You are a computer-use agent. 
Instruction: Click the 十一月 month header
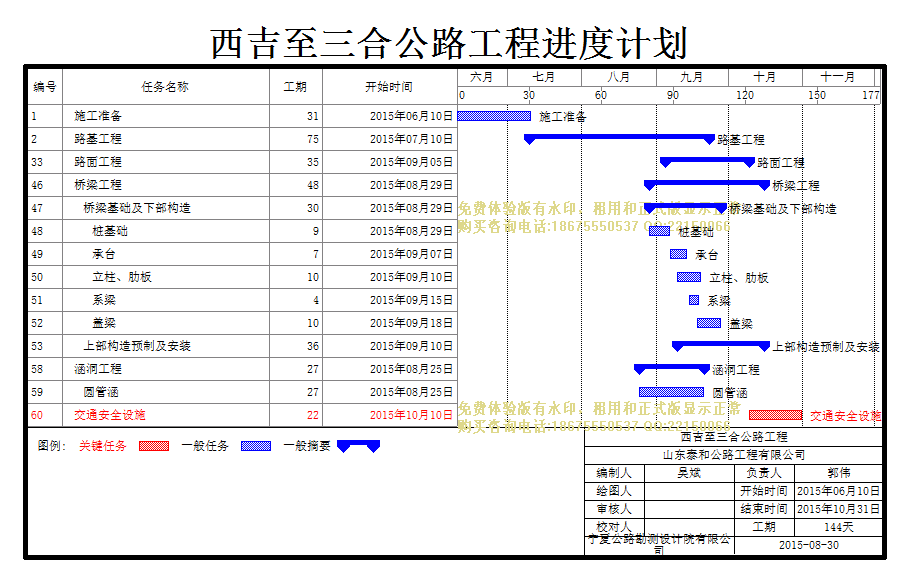(838, 77)
